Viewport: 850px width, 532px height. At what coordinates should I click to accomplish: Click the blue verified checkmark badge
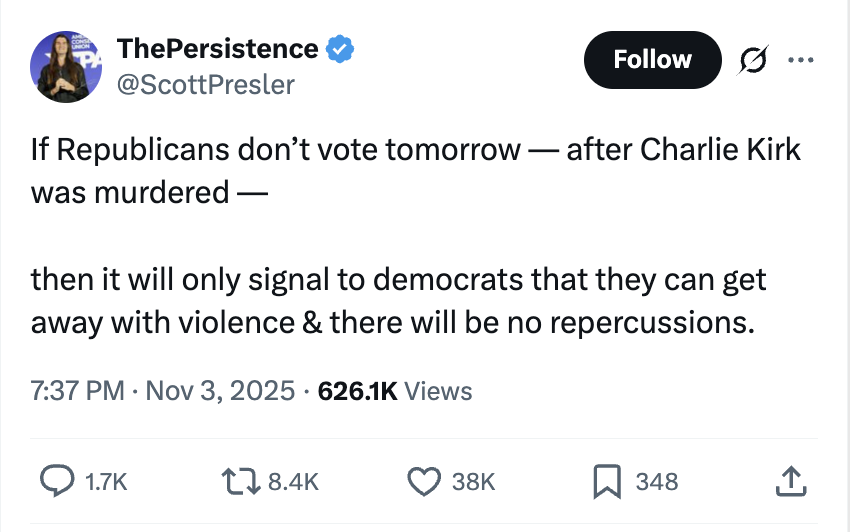pos(342,48)
